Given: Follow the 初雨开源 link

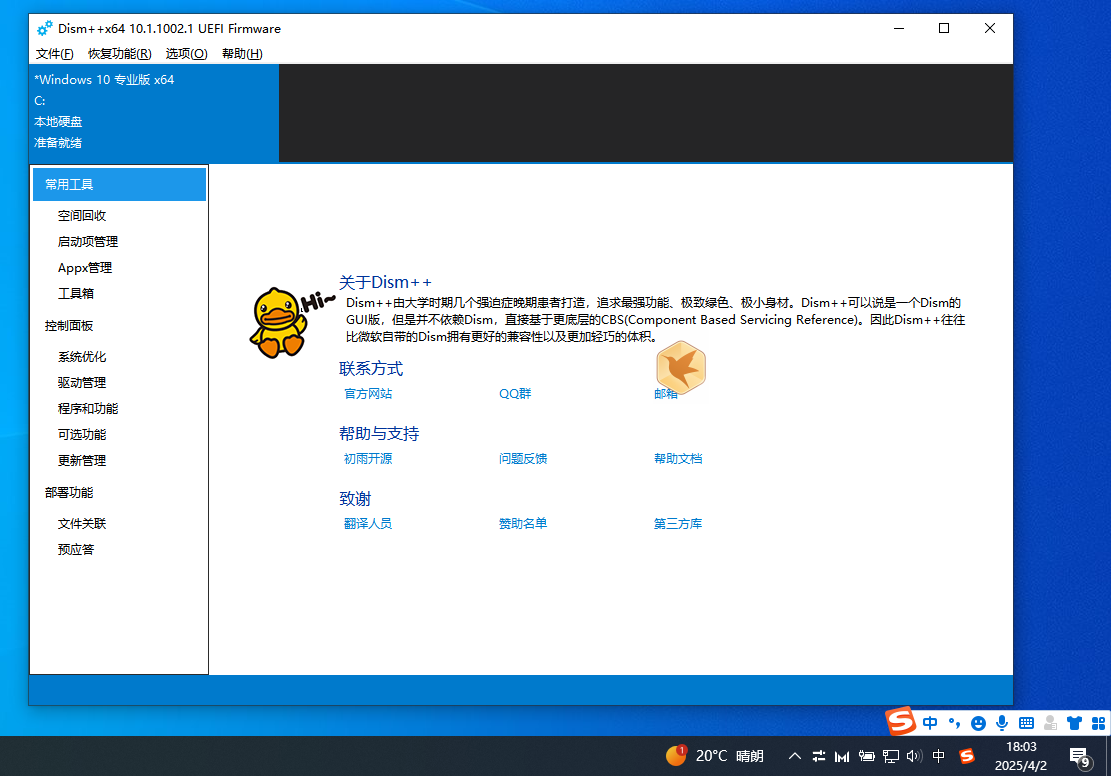Looking at the screenshot, I should [368, 459].
